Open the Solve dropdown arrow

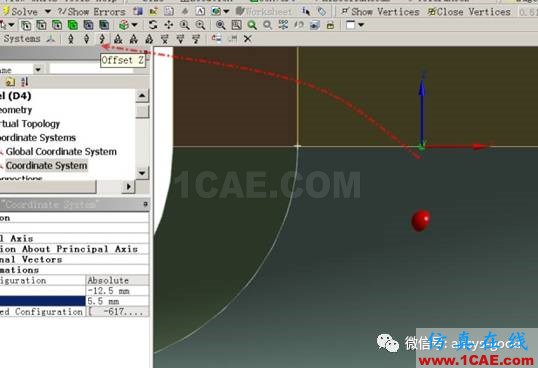(48, 12)
